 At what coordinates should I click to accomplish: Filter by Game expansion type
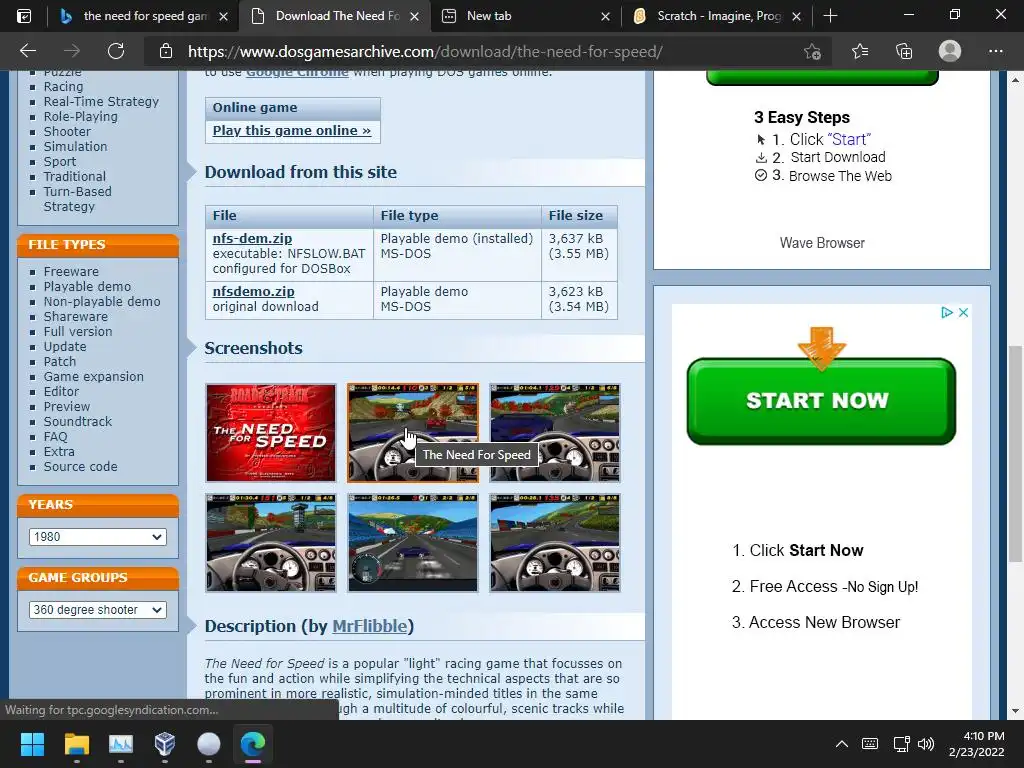93,377
